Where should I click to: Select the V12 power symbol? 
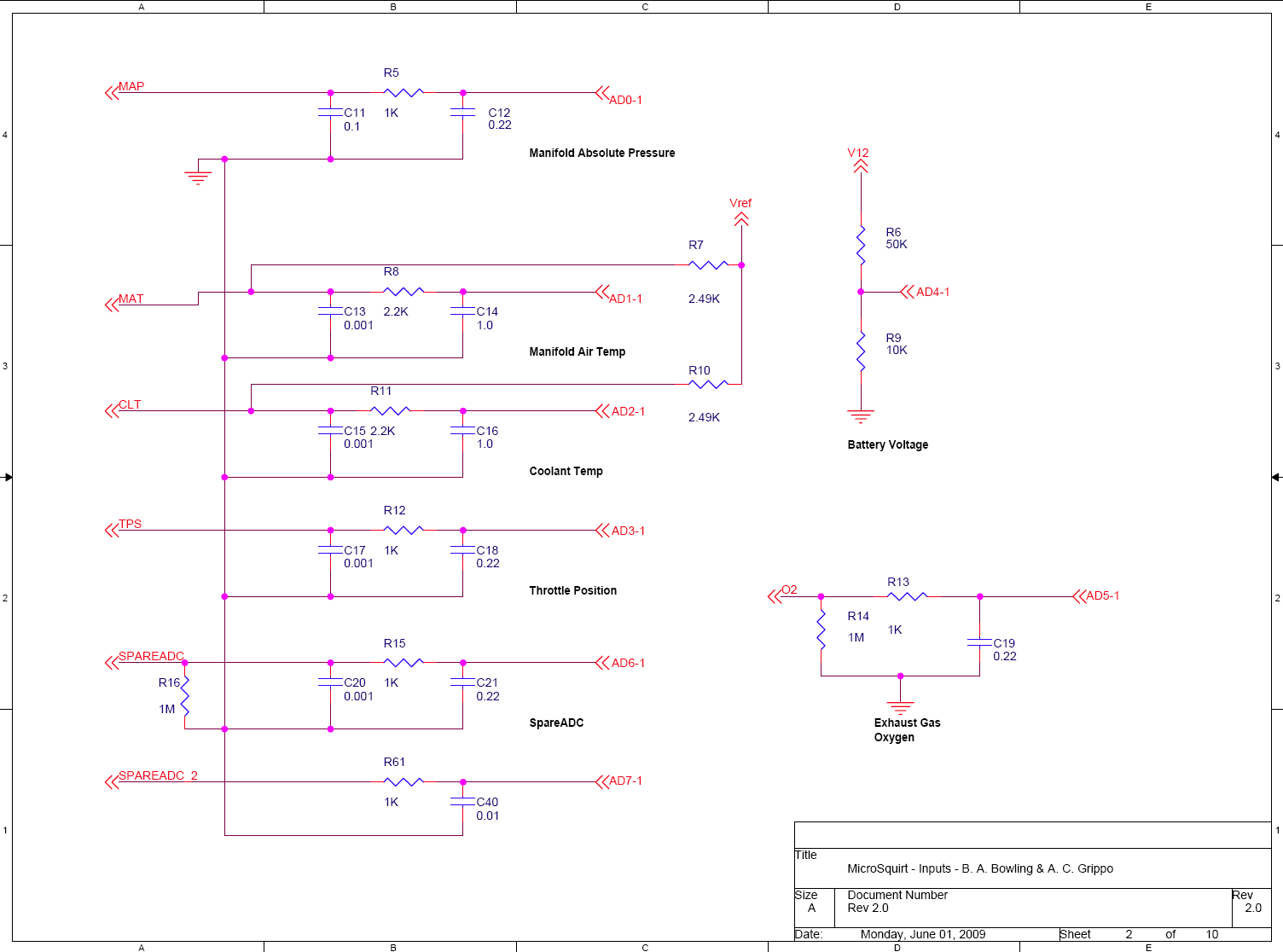tap(861, 167)
